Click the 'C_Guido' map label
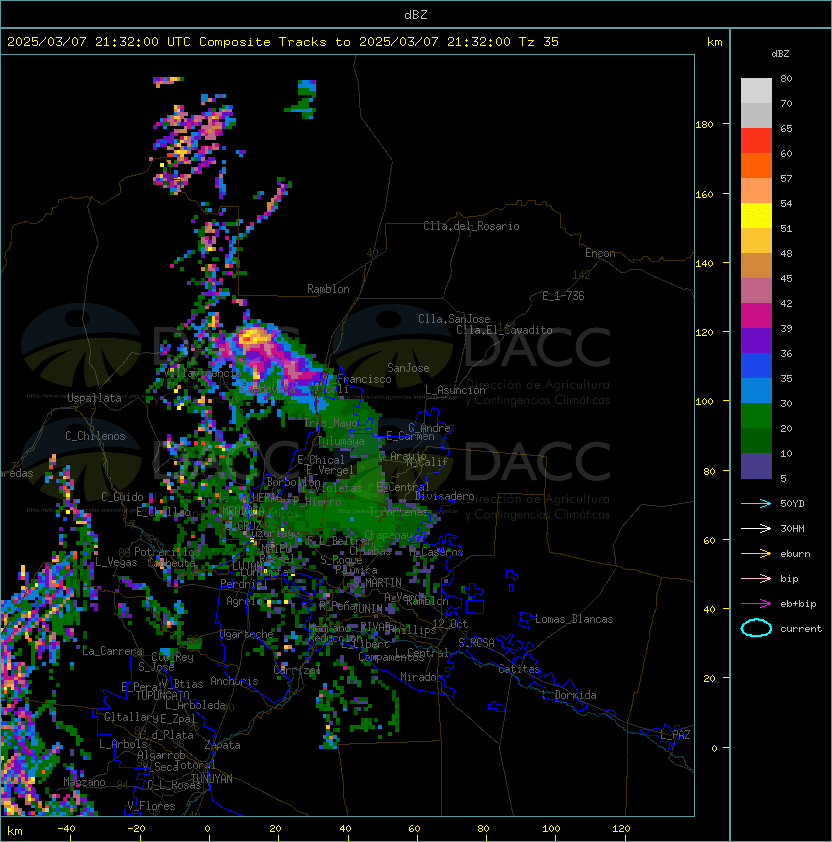Image resolution: width=832 pixels, height=842 pixels. point(122,497)
